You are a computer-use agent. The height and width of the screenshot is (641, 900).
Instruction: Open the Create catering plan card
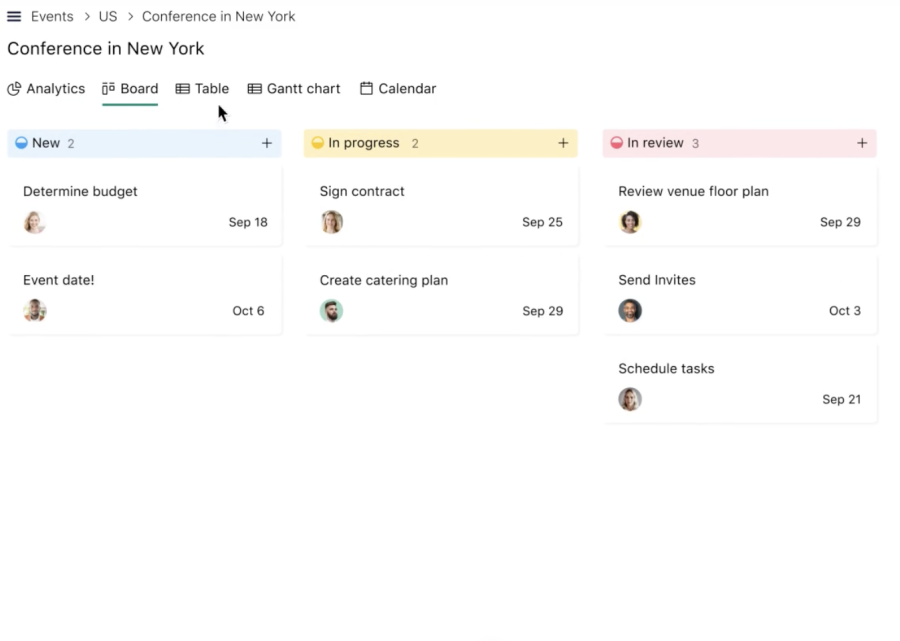[441, 295]
